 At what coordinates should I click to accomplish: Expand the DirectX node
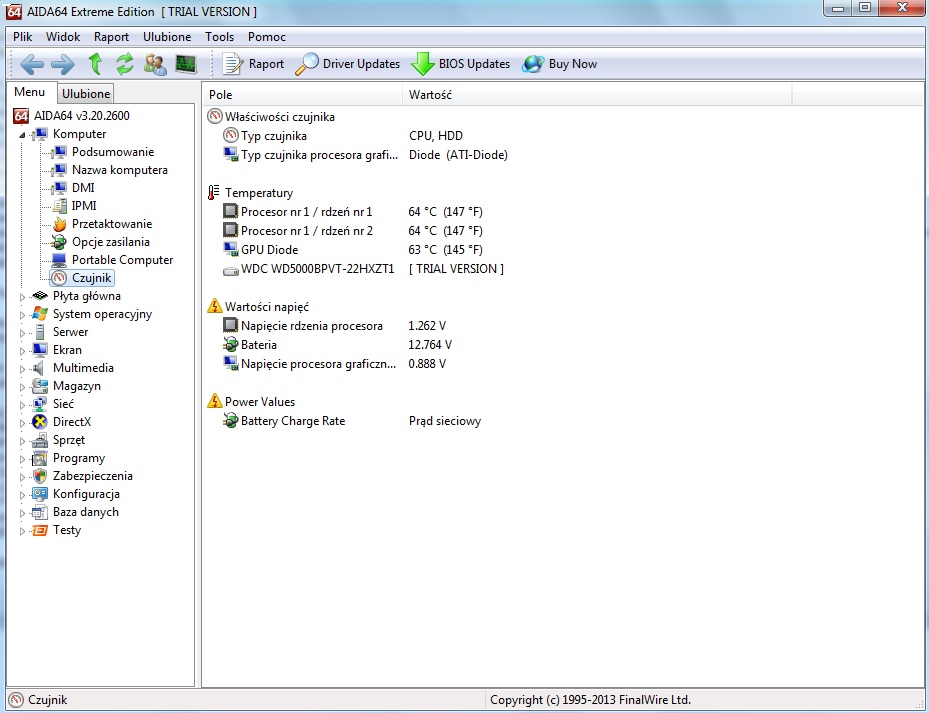(x=22, y=423)
